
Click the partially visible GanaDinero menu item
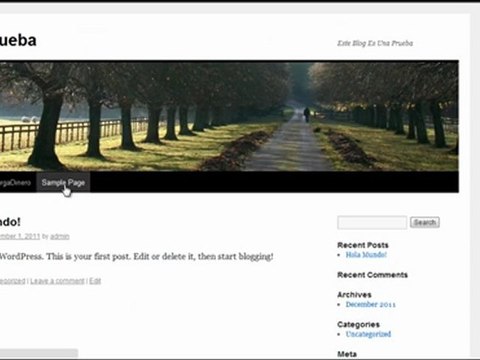point(16,182)
